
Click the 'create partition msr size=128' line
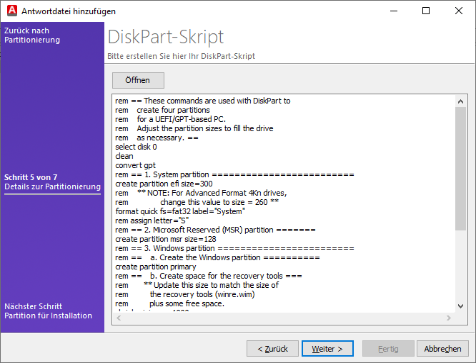coord(166,239)
